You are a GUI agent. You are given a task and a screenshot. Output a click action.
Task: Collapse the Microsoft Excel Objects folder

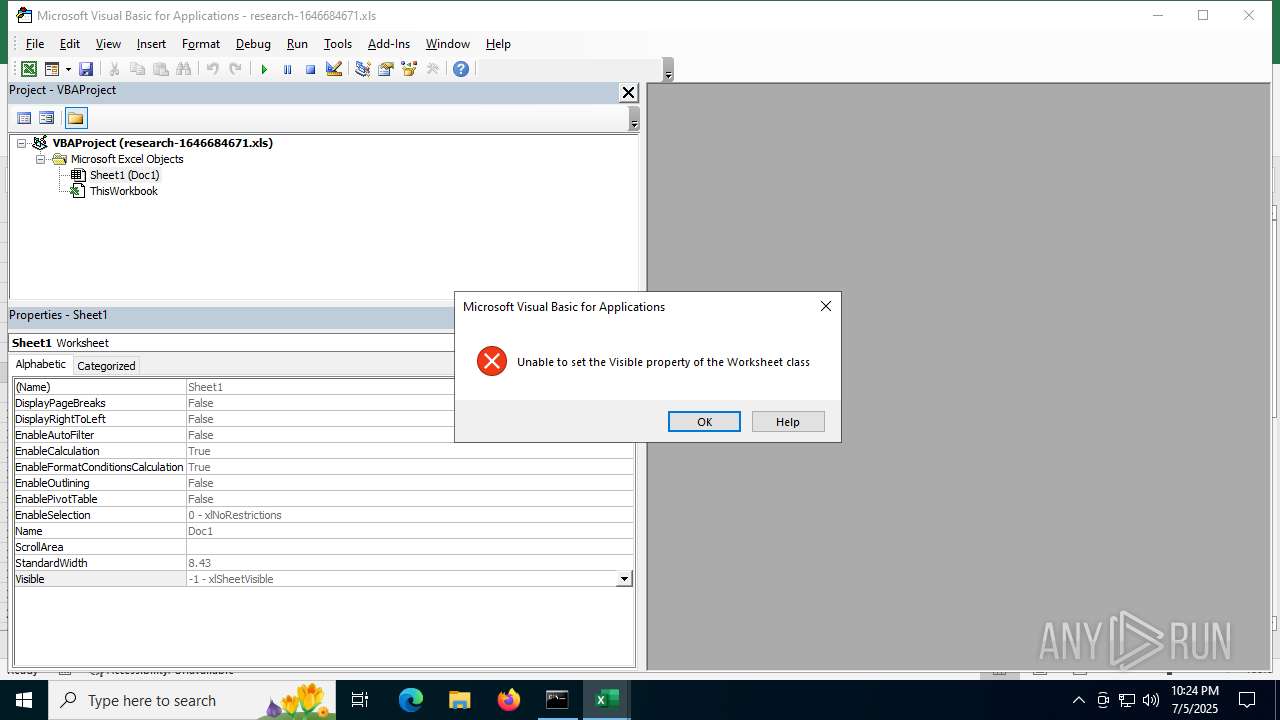click(x=41, y=159)
